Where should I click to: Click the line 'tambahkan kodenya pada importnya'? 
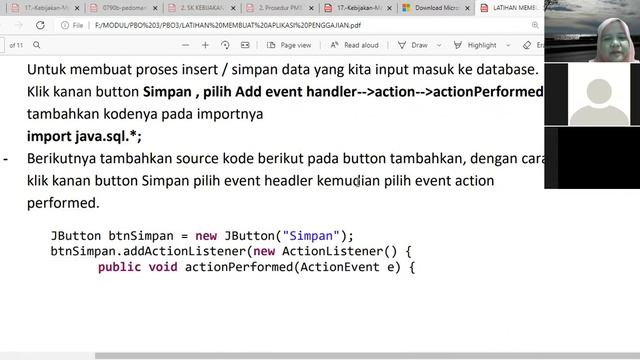point(145,114)
